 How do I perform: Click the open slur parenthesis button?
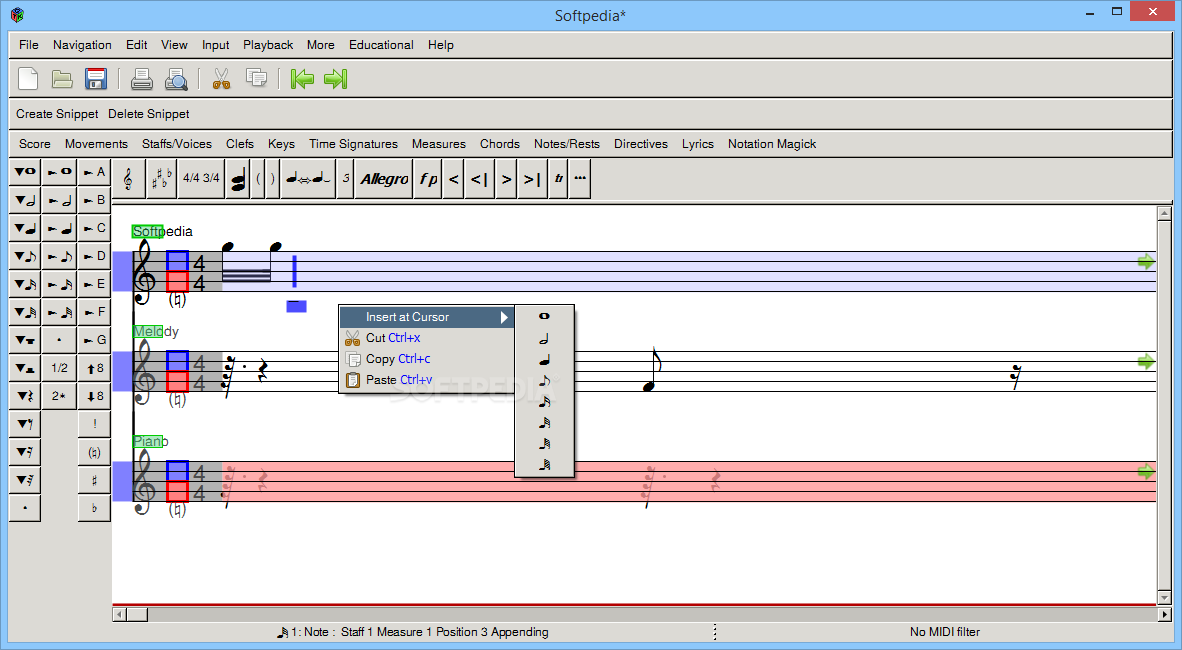click(x=259, y=179)
